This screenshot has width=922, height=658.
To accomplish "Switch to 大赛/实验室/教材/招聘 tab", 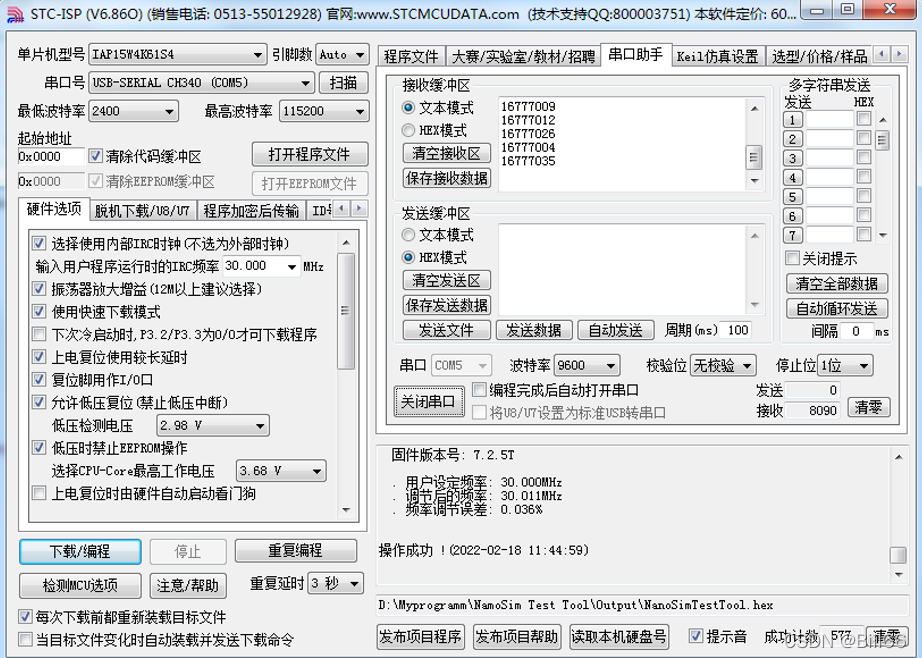I will click(523, 56).
